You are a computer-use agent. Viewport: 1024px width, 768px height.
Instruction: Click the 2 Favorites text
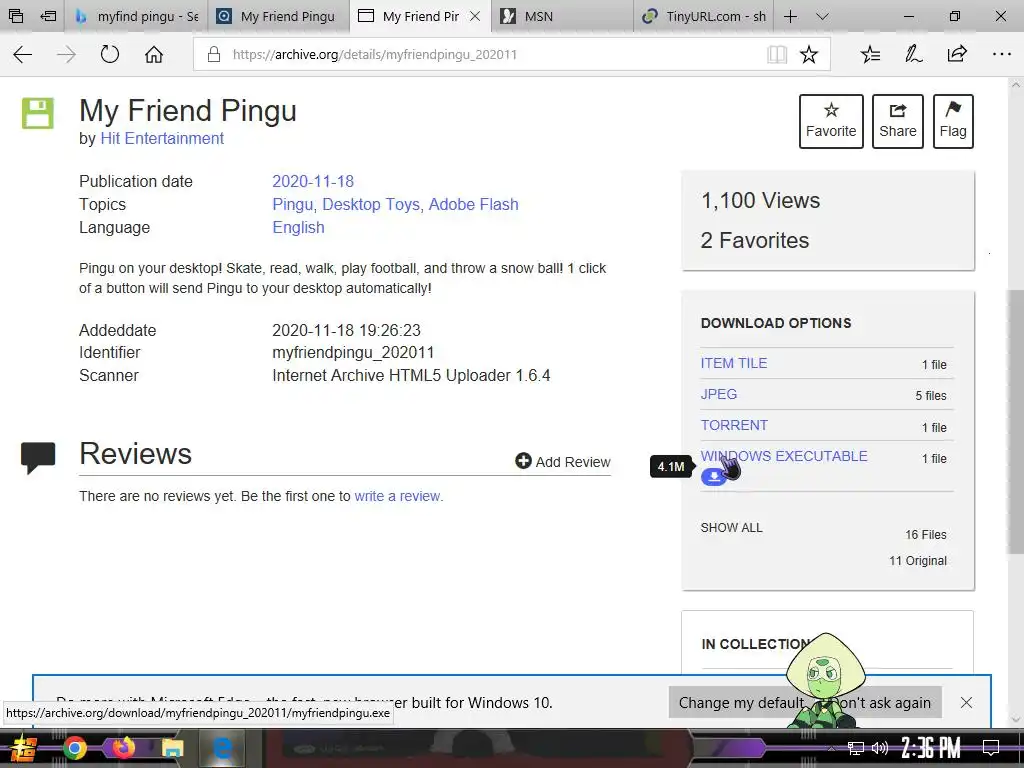point(755,240)
